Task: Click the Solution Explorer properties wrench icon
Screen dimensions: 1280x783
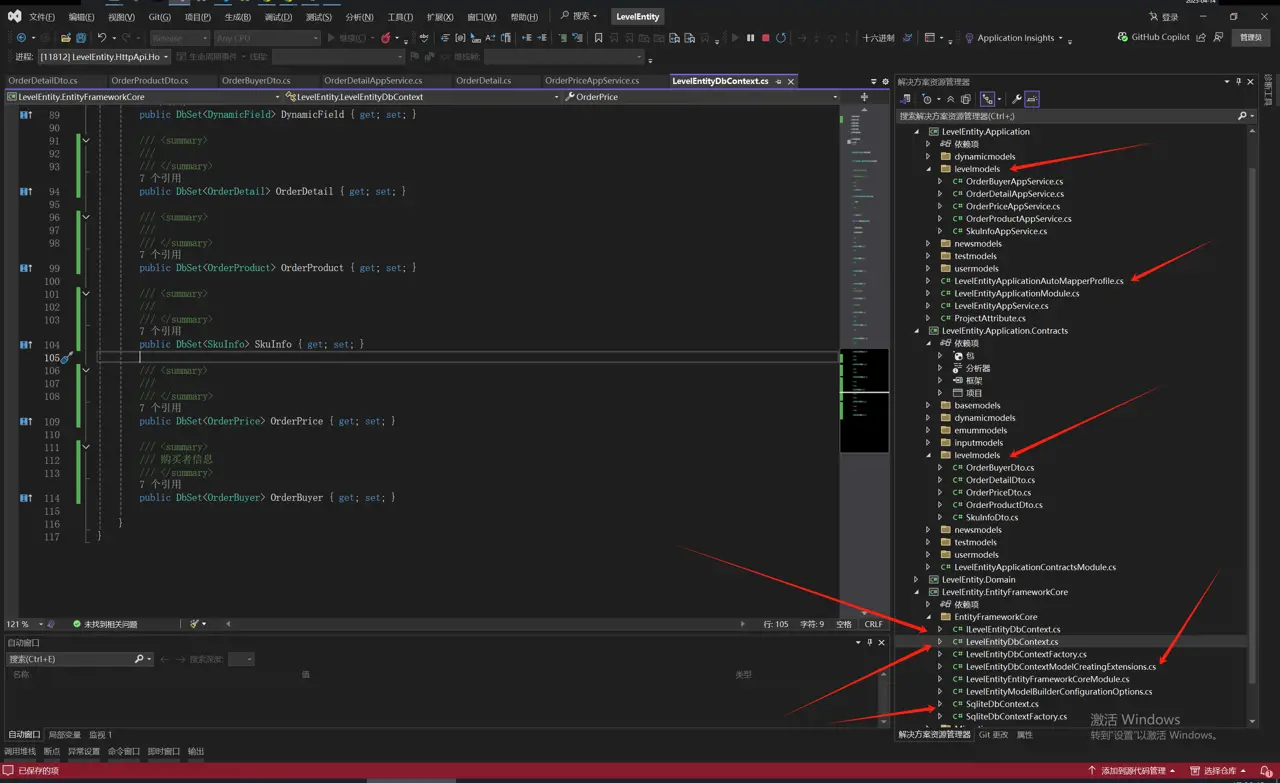Action: [1017, 99]
